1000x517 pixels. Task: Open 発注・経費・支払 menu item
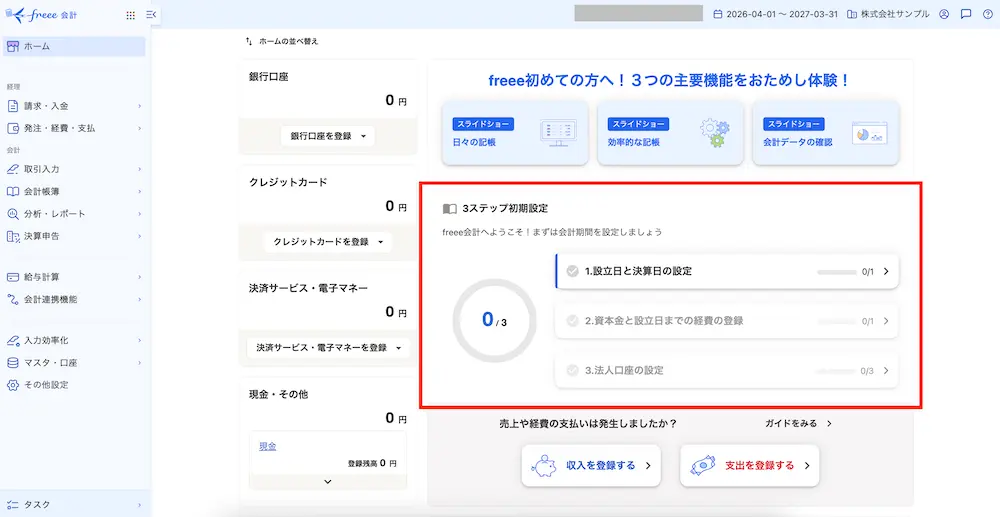75,128
